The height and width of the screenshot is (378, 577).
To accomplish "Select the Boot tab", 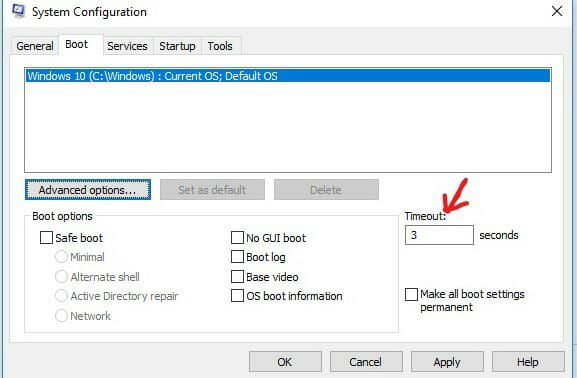I will pos(77,45).
